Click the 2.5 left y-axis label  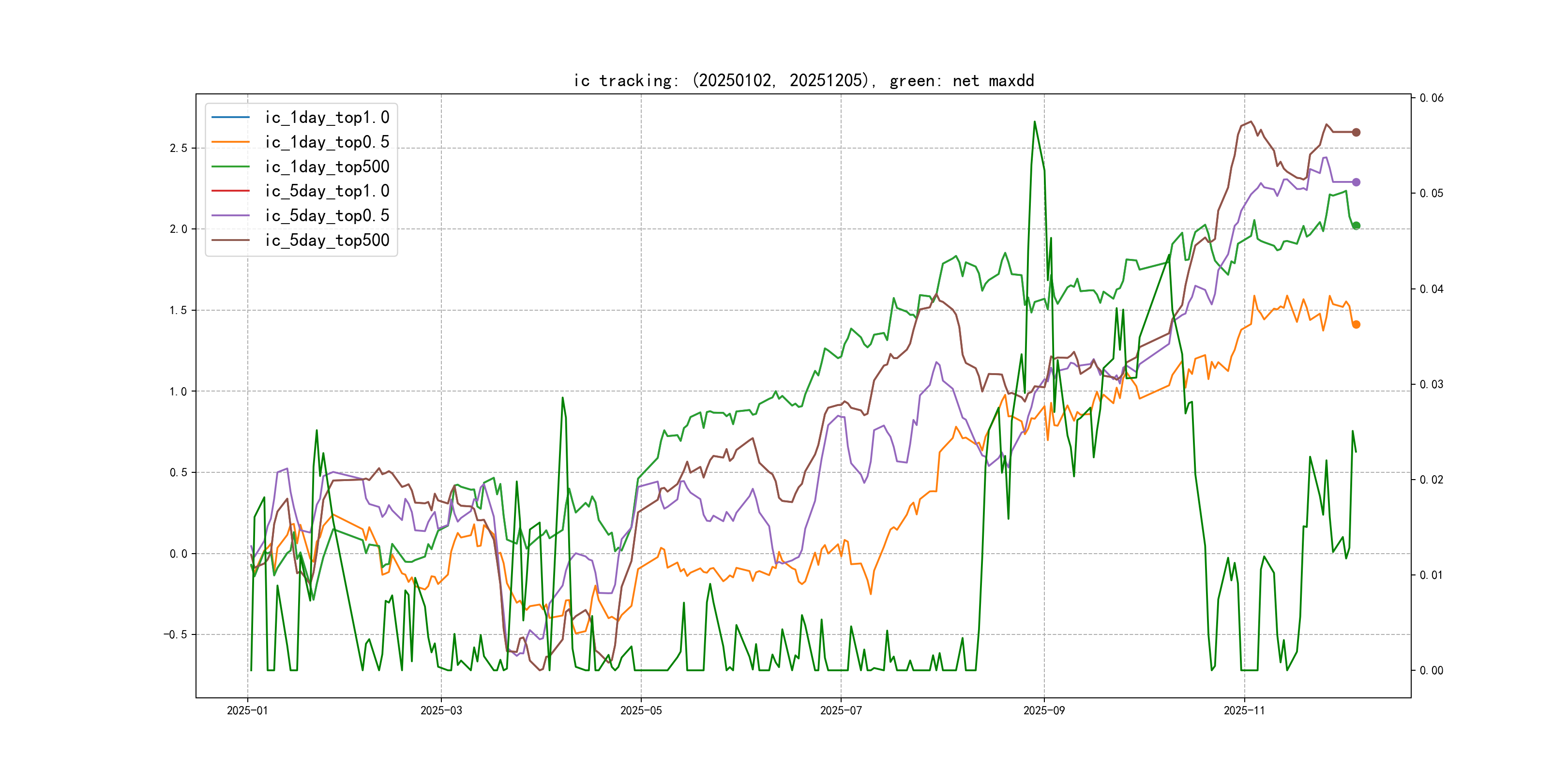178,149
